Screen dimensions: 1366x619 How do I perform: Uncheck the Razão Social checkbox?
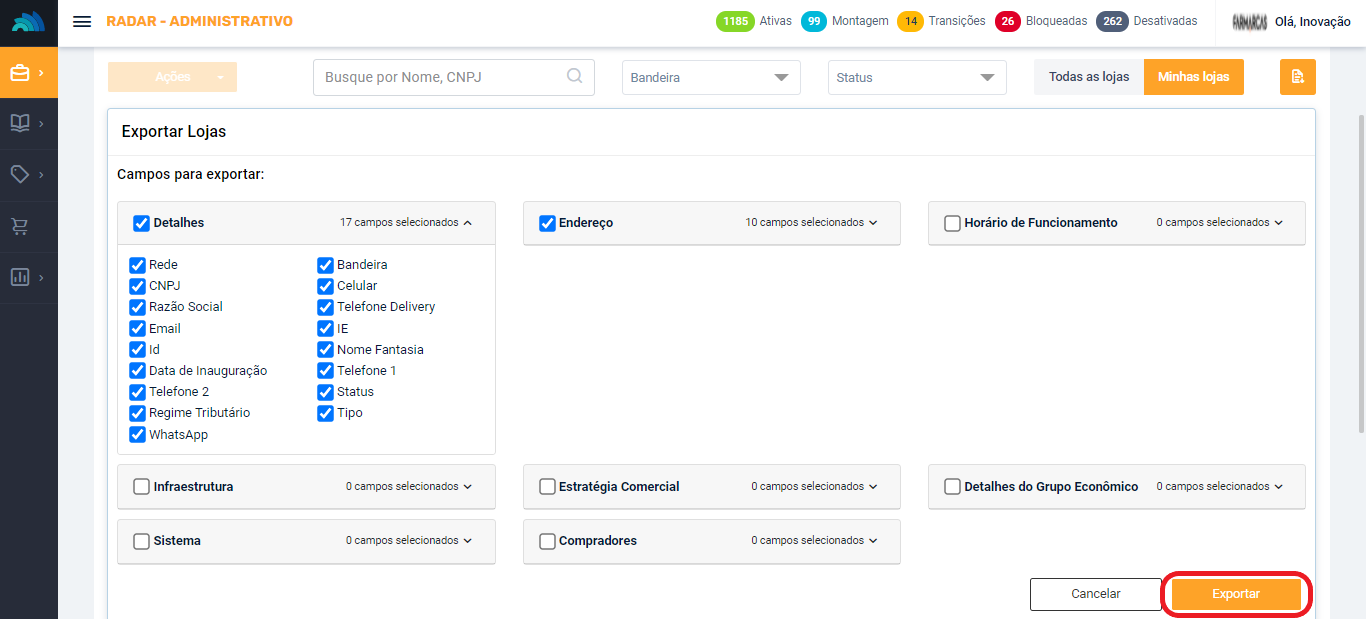point(138,307)
